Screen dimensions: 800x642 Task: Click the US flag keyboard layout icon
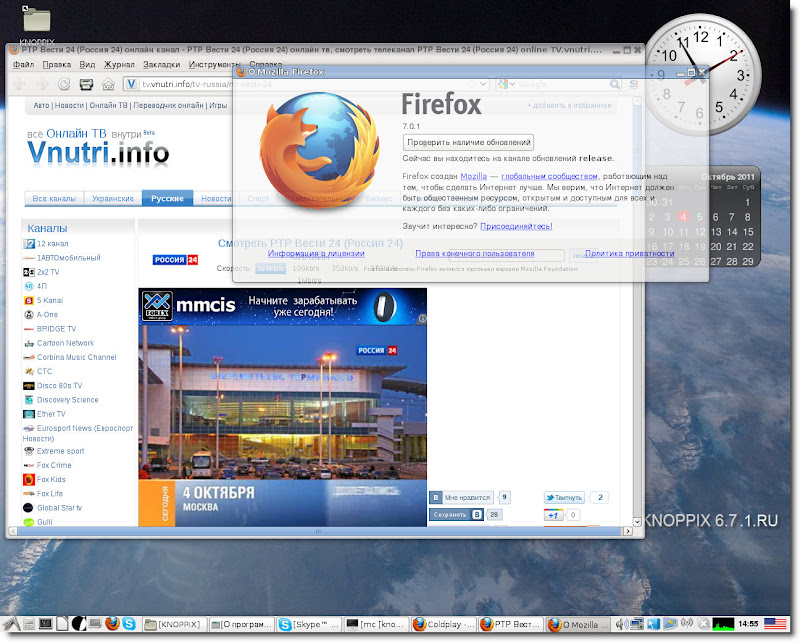click(774, 624)
